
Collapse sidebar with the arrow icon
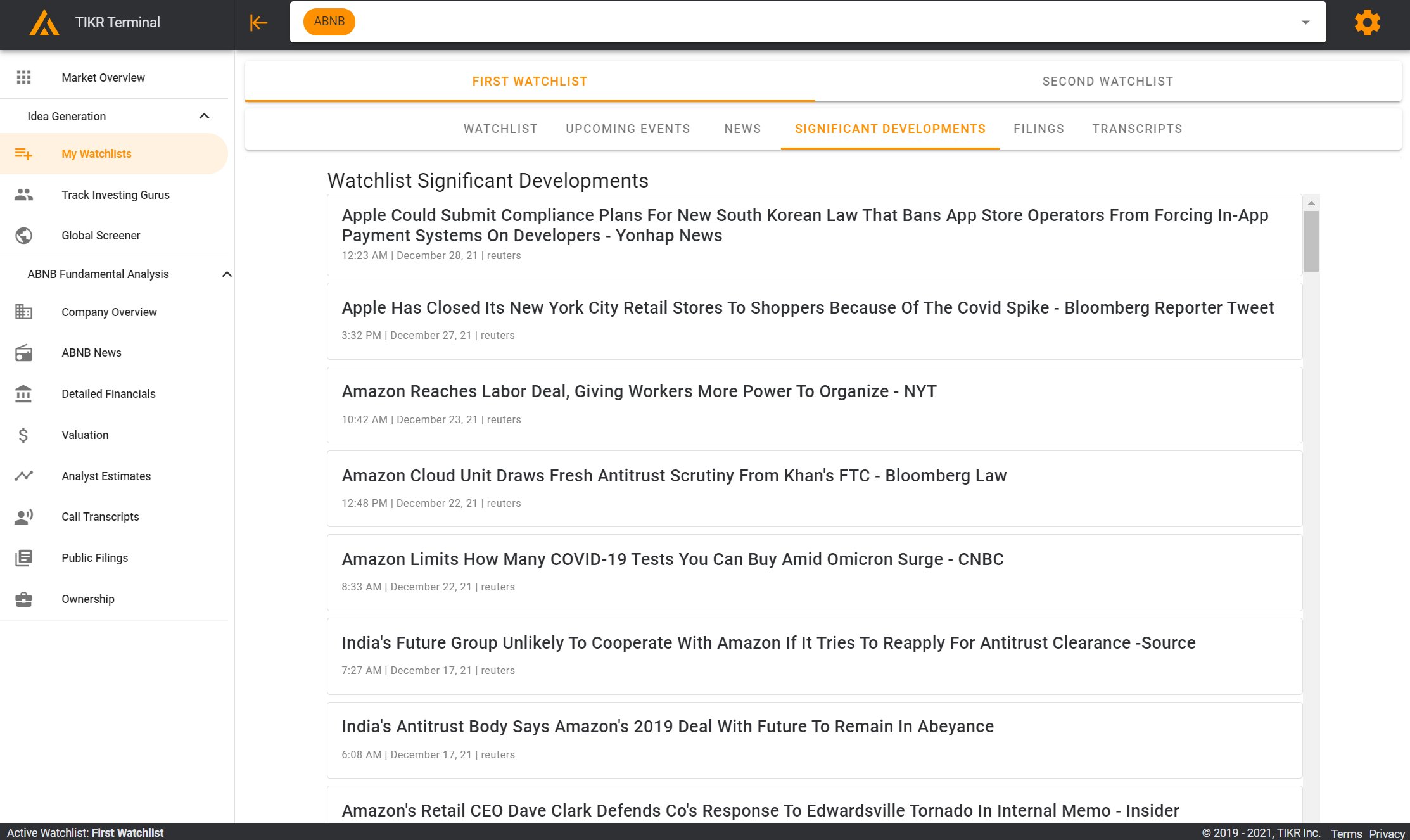[258, 23]
